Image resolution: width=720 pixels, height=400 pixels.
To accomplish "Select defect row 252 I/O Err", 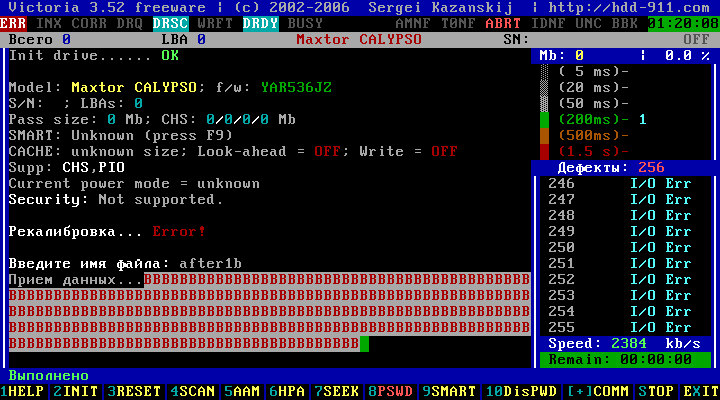I will tap(620, 280).
